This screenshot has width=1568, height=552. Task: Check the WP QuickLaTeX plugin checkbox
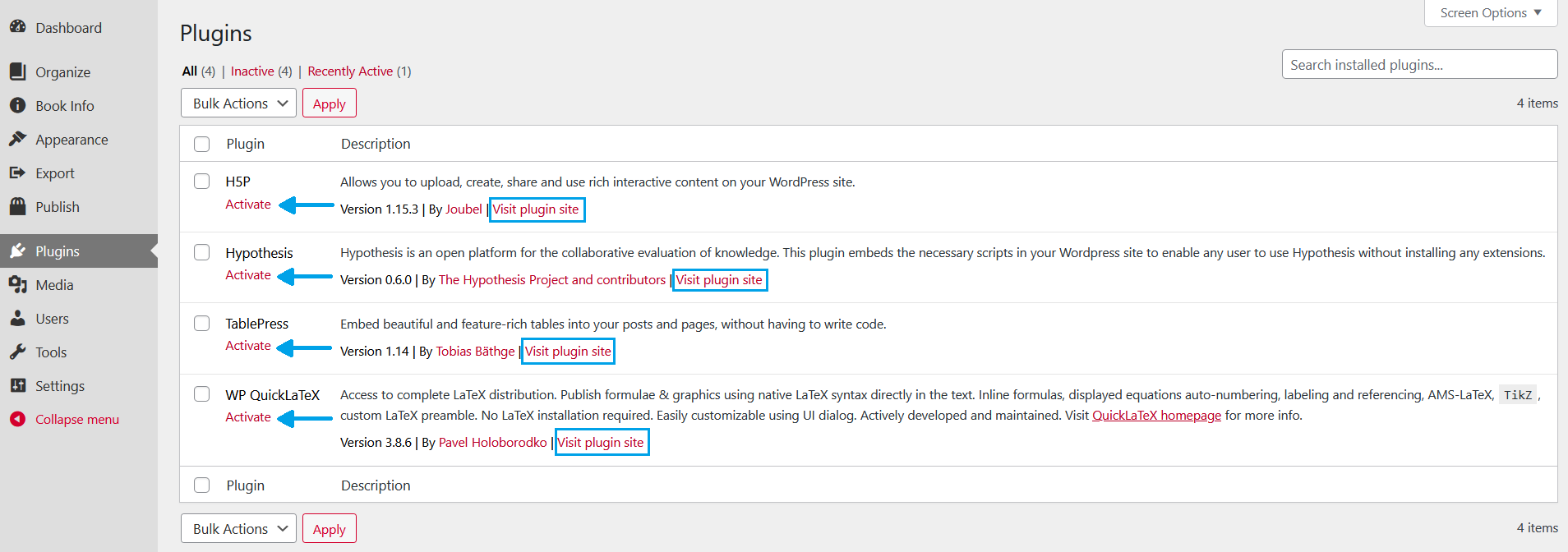pos(201,393)
